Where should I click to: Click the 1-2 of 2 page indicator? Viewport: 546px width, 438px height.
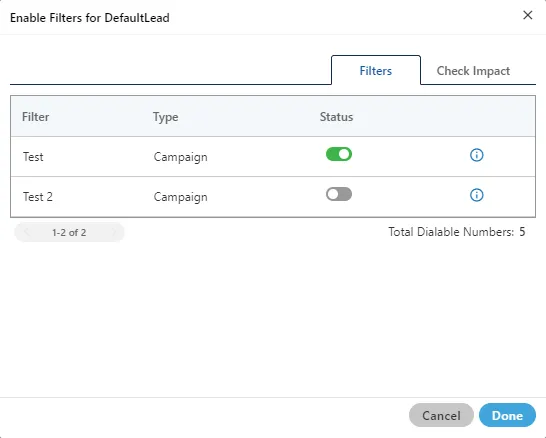pyautogui.click(x=69, y=232)
